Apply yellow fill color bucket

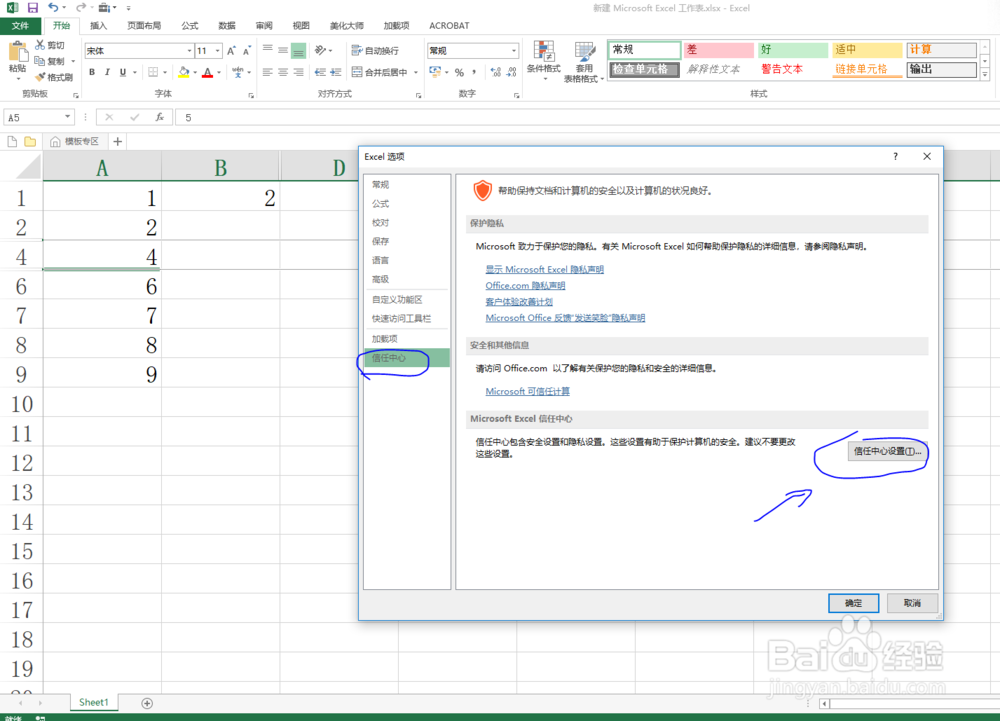(184, 72)
